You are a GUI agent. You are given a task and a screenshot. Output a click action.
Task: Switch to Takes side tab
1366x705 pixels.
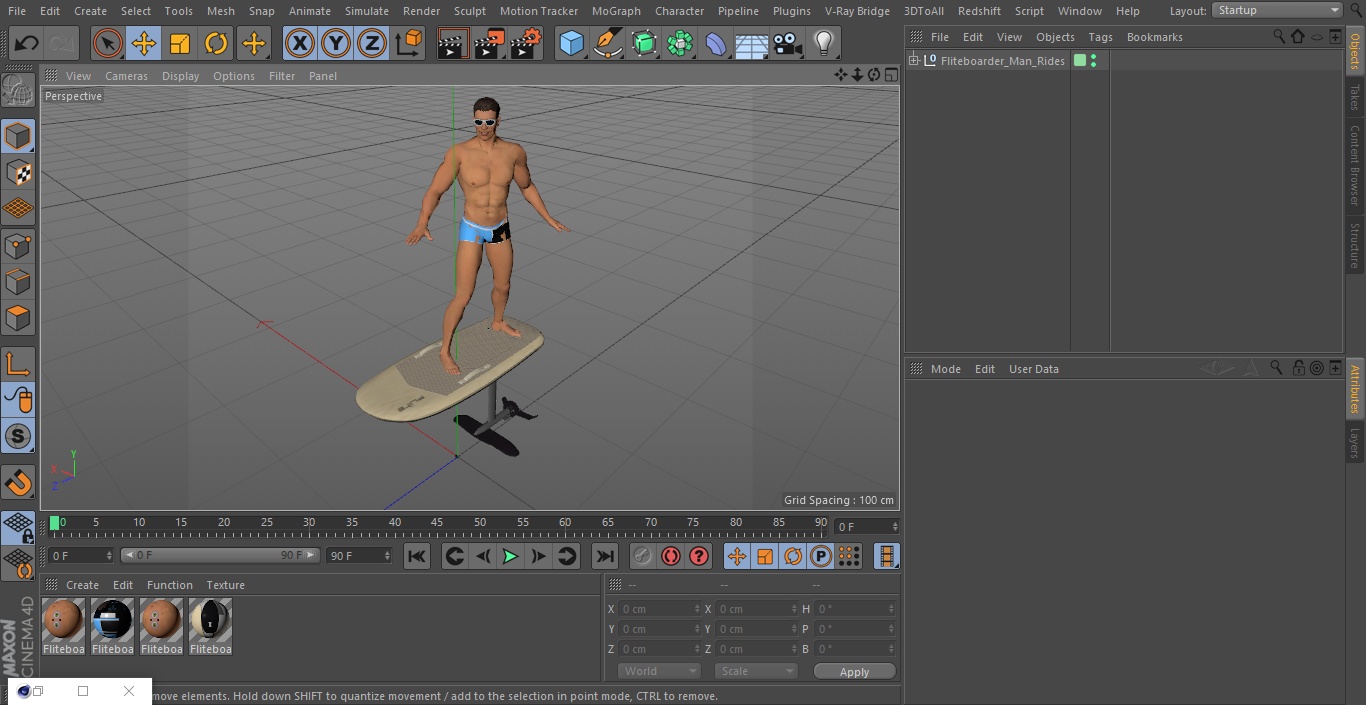tap(1355, 97)
